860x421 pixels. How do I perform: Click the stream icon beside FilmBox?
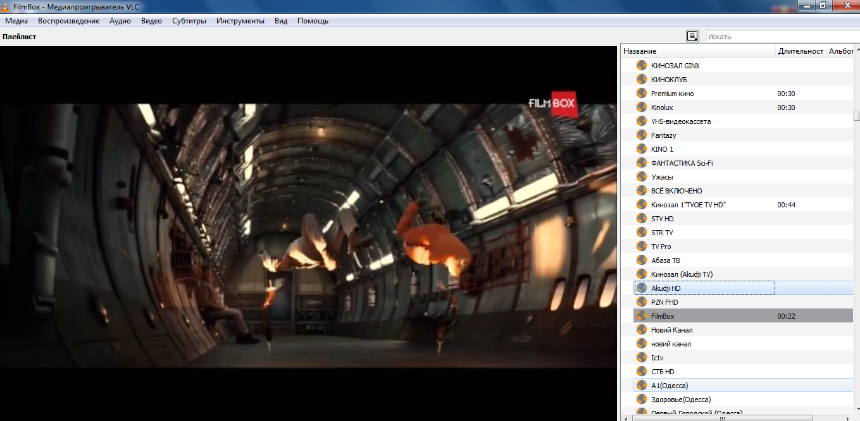click(x=641, y=316)
